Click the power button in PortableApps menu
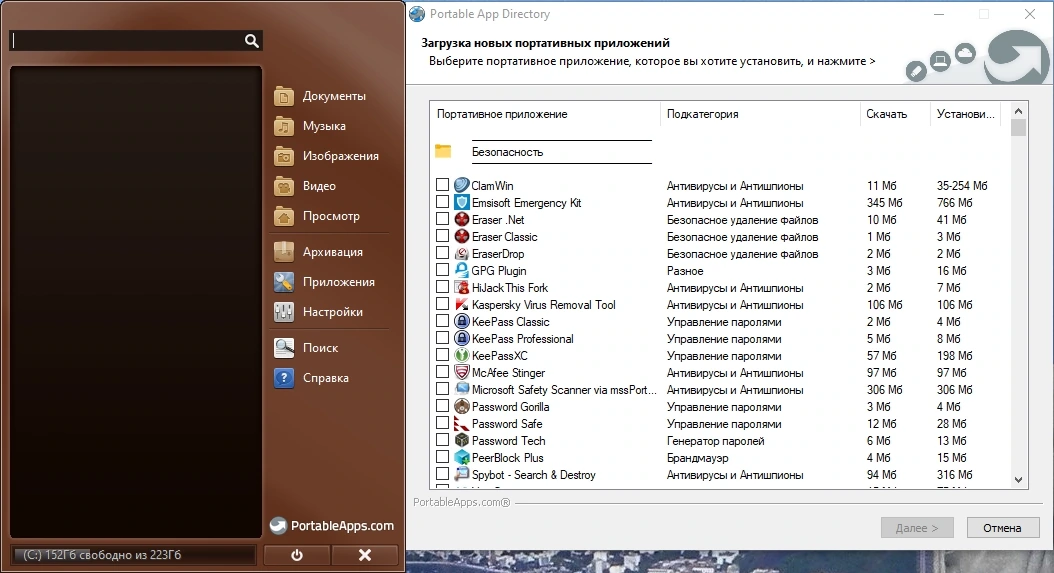Image resolution: width=1054 pixels, height=573 pixels. pos(296,556)
